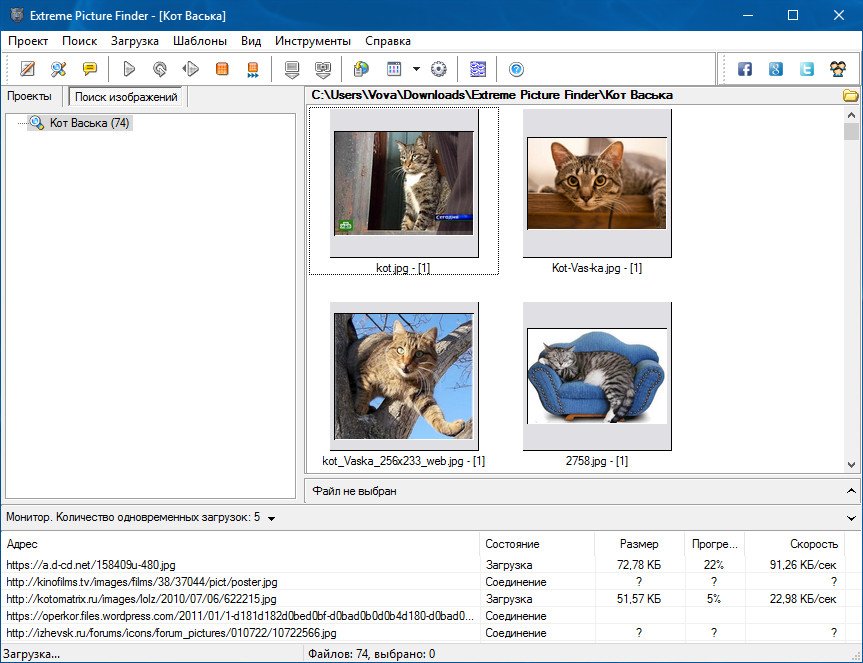Open the Проект menu
The width and height of the screenshot is (863, 663).
pos(28,41)
